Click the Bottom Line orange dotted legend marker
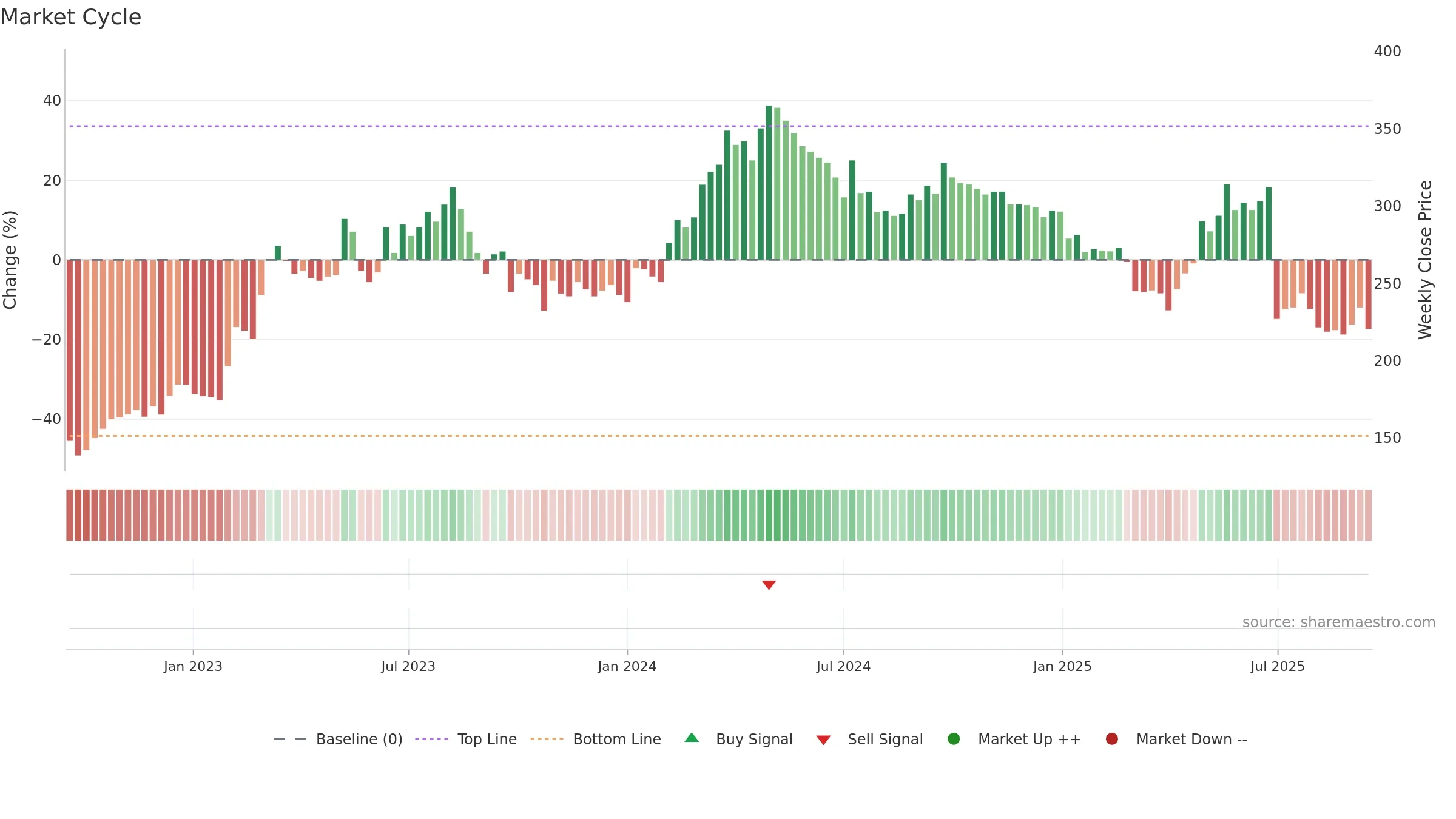 pyautogui.click(x=547, y=739)
